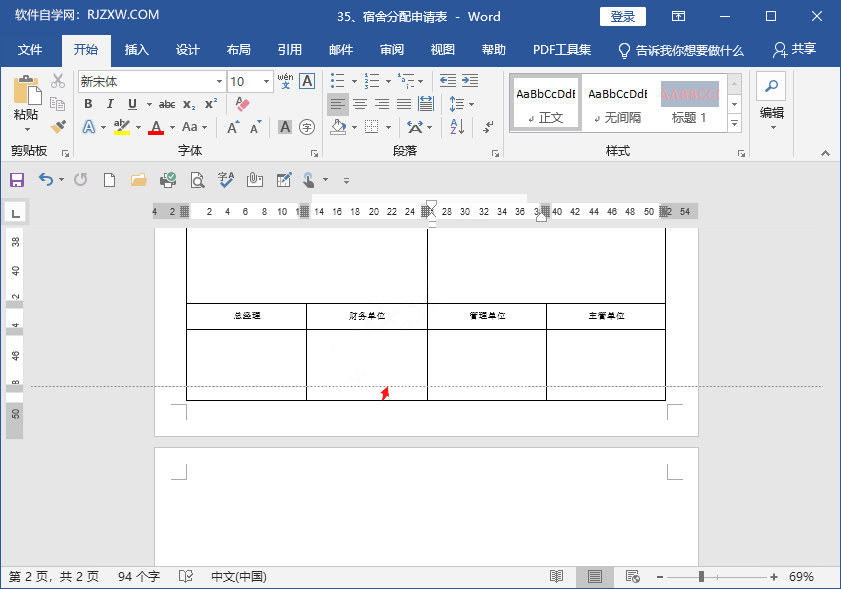Select the 正文 style thumbnail
Viewport: 841px width, 589px height.
click(544, 102)
